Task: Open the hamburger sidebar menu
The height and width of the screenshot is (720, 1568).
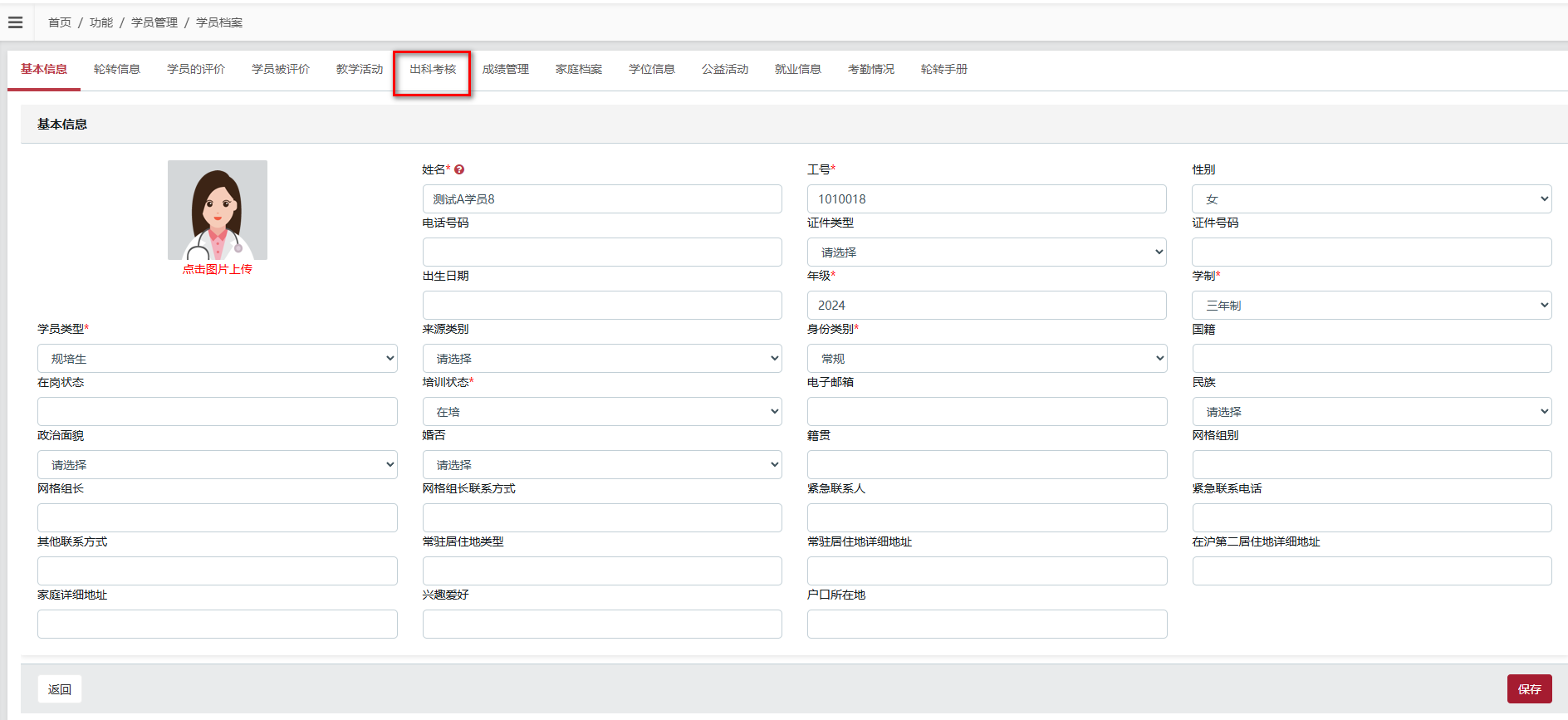Action: pyautogui.click(x=16, y=22)
